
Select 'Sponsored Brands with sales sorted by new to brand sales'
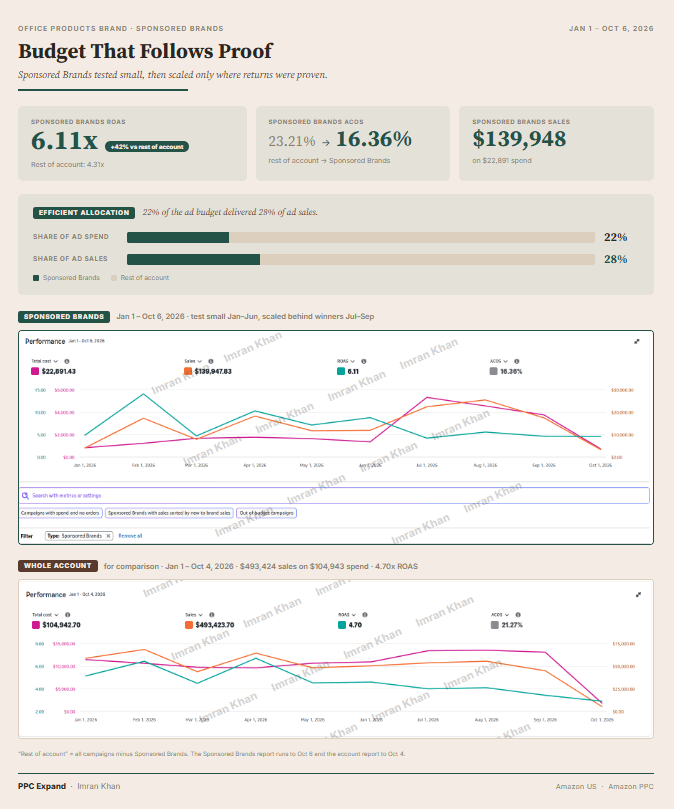pyautogui.click(x=169, y=513)
